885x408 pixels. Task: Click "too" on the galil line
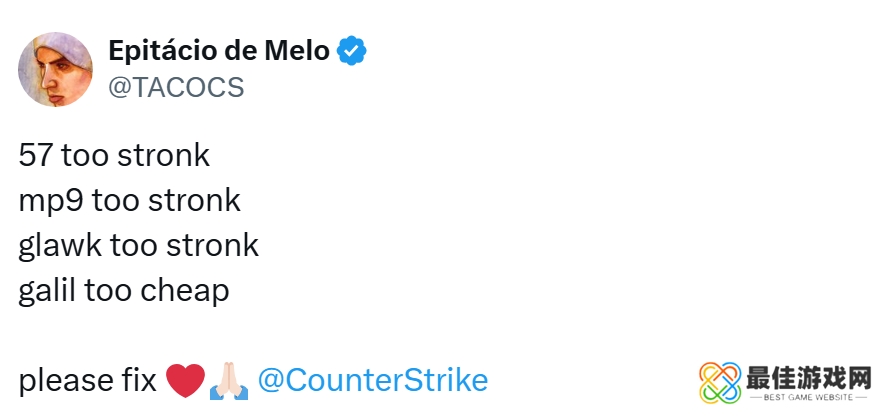click(x=108, y=291)
